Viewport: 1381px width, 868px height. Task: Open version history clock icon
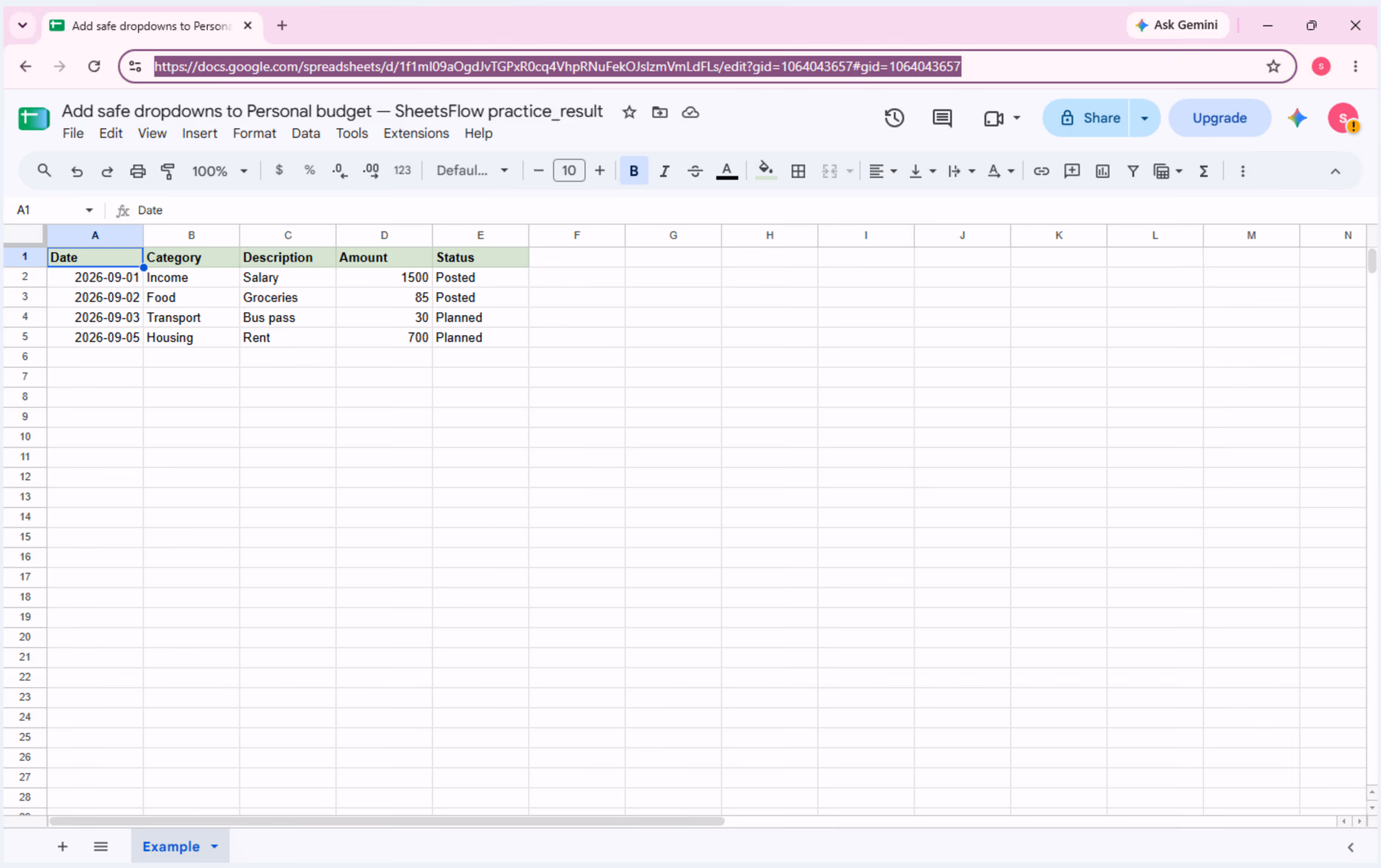(894, 118)
